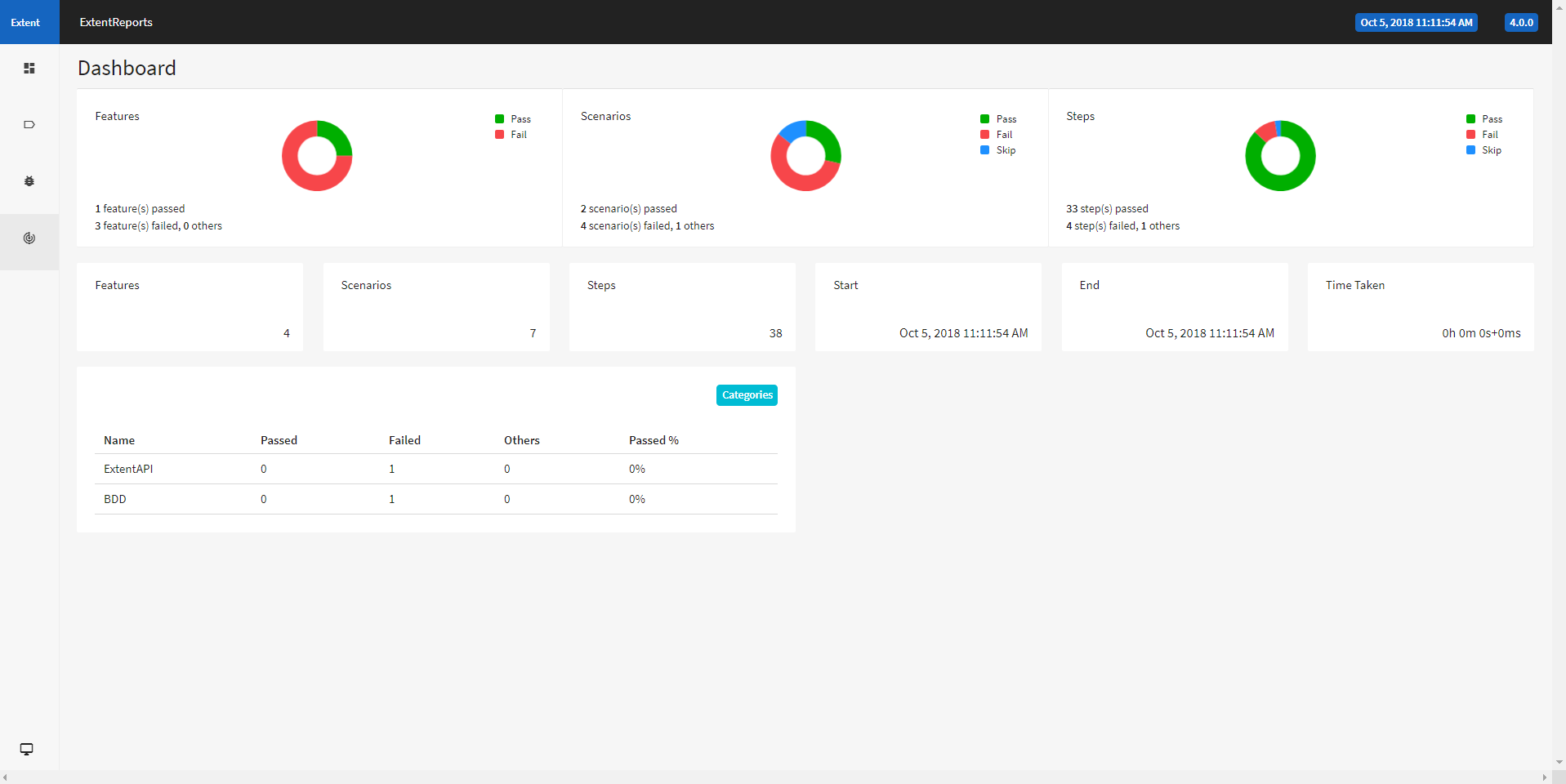Toggle the theme with the monitor icon
Viewport: 1566px width, 784px height.
[25, 749]
